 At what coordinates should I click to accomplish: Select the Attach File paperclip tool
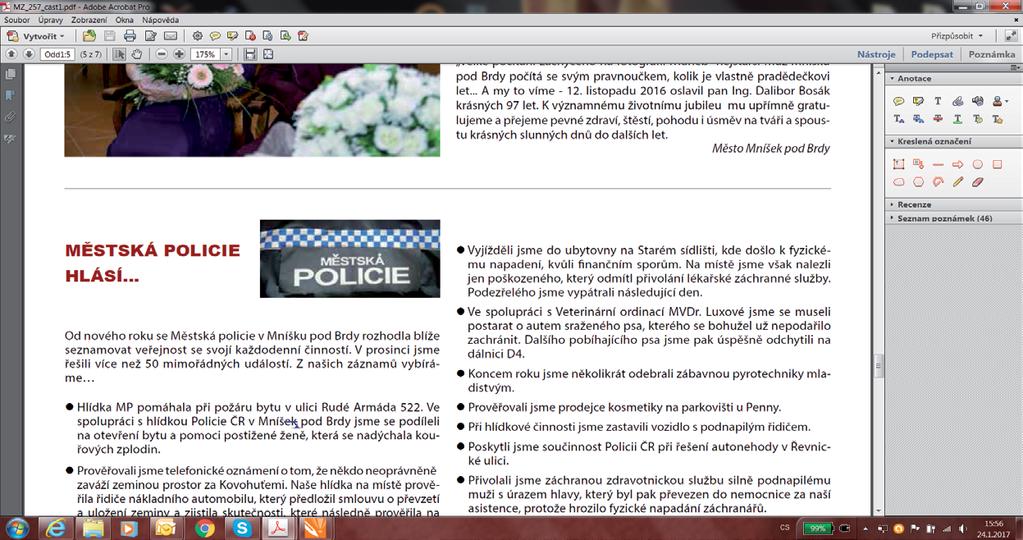(958, 101)
